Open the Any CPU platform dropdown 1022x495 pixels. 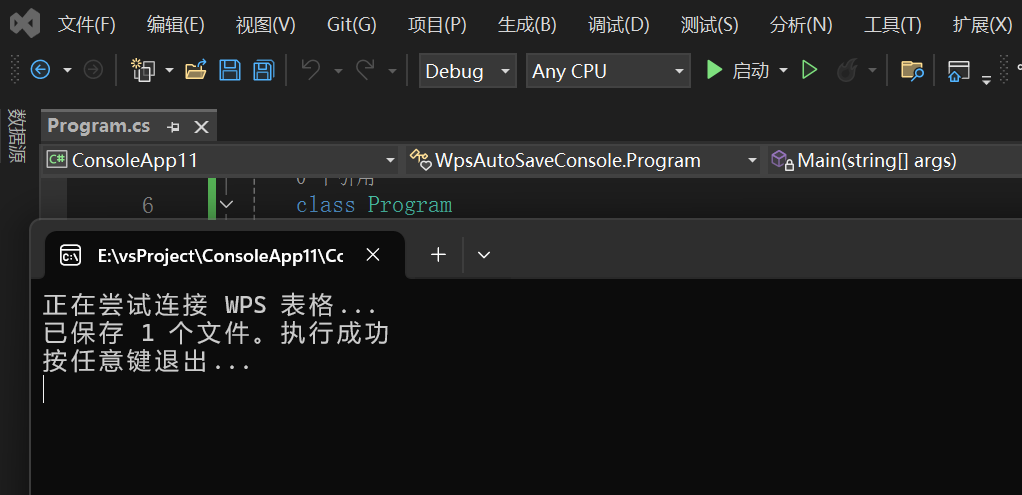tap(608, 71)
